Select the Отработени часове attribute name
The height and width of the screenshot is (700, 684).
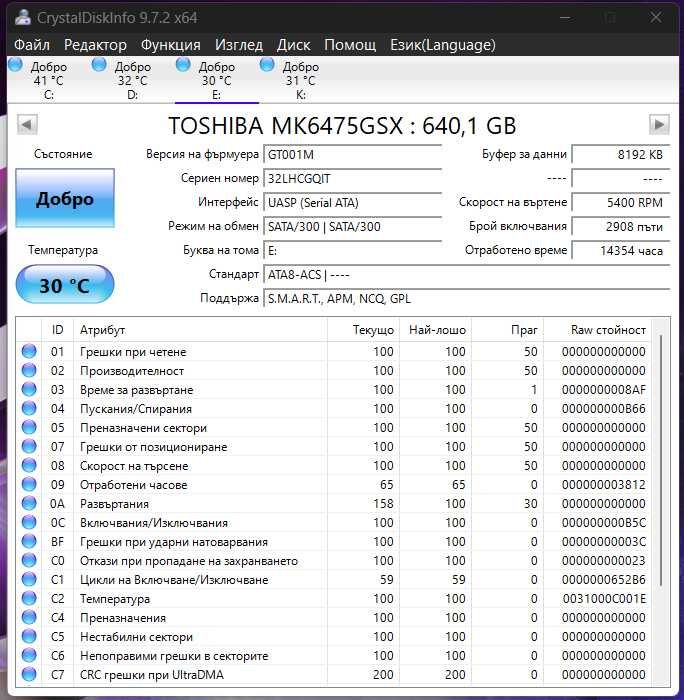pos(133,485)
